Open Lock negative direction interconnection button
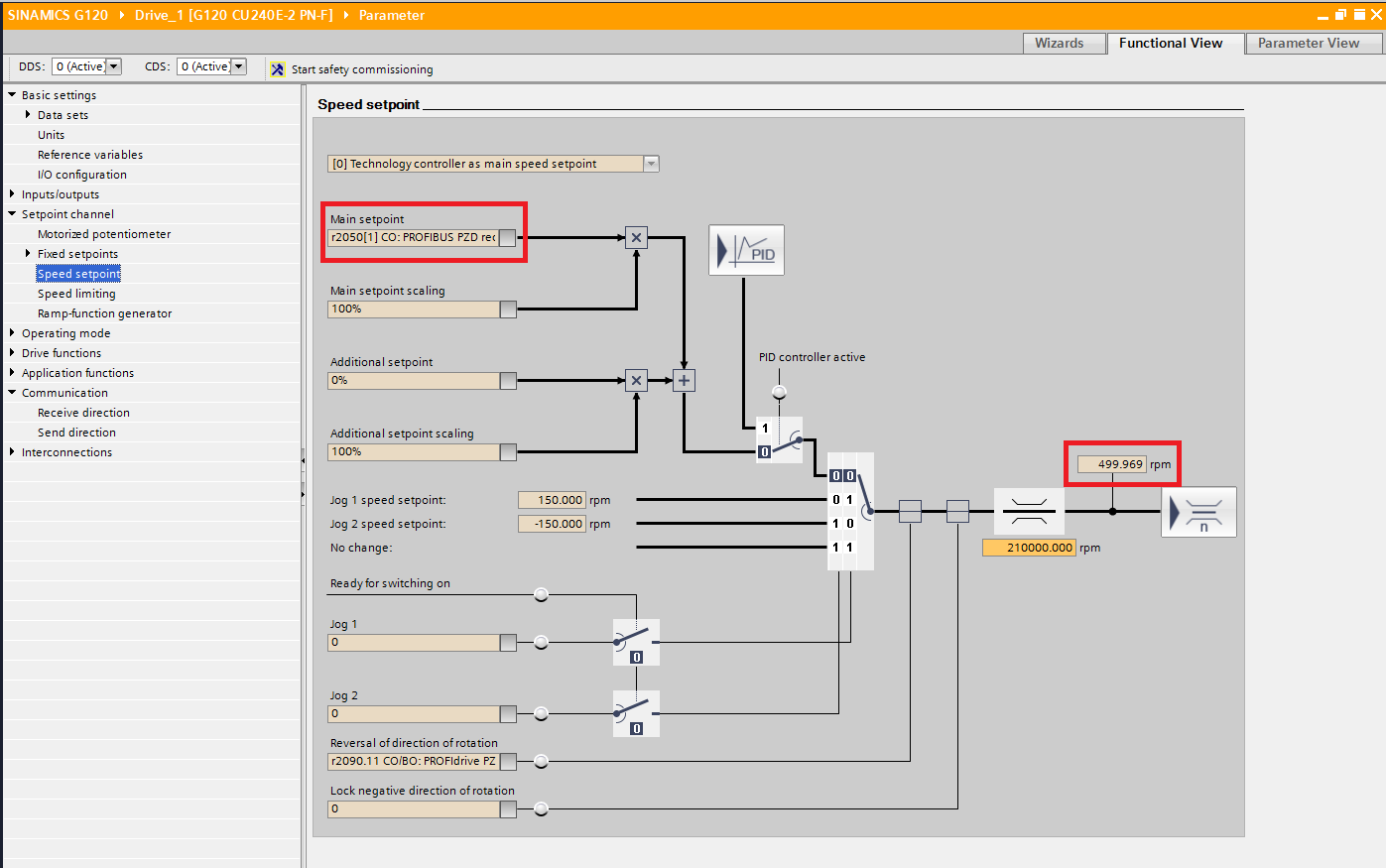The width and height of the screenshot is (1386, 868). [x=508, y=809]
